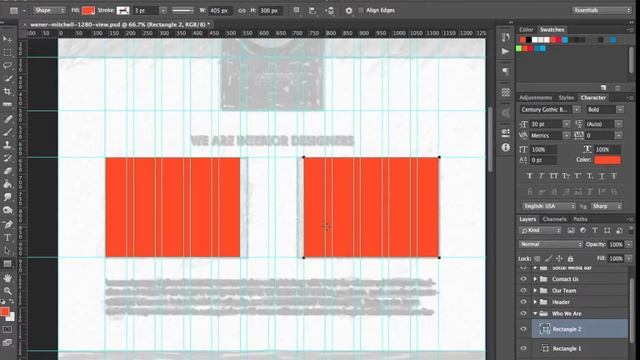Open path operations in options bar

(297, 11)
